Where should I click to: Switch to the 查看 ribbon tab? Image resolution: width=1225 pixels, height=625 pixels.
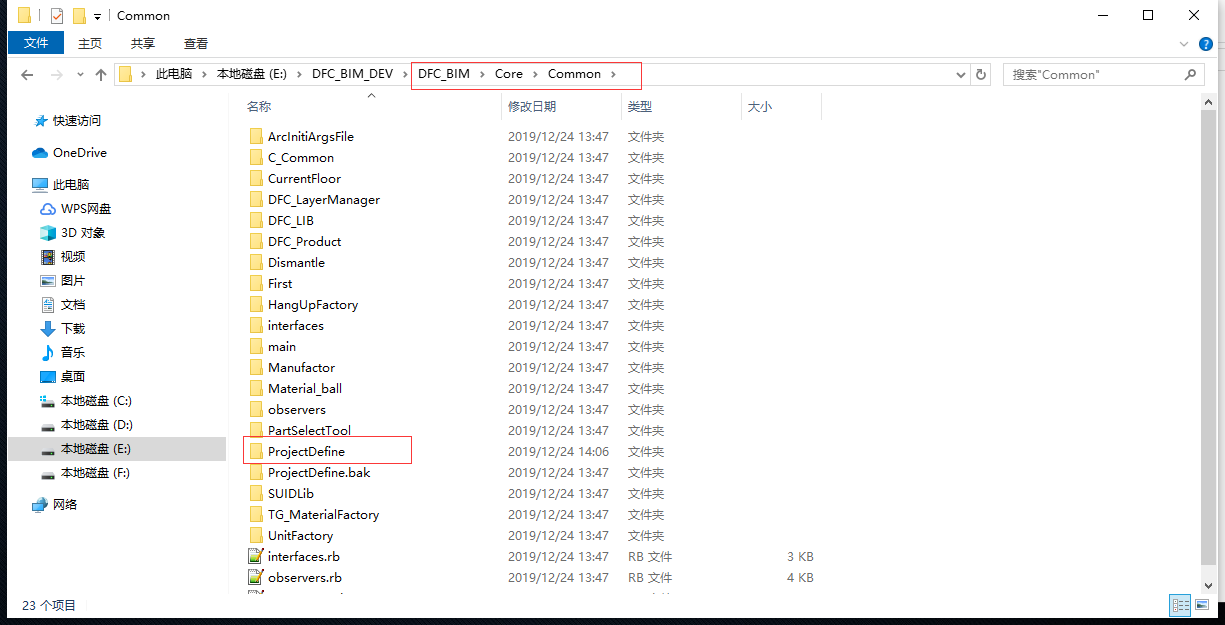coord(196,43)
